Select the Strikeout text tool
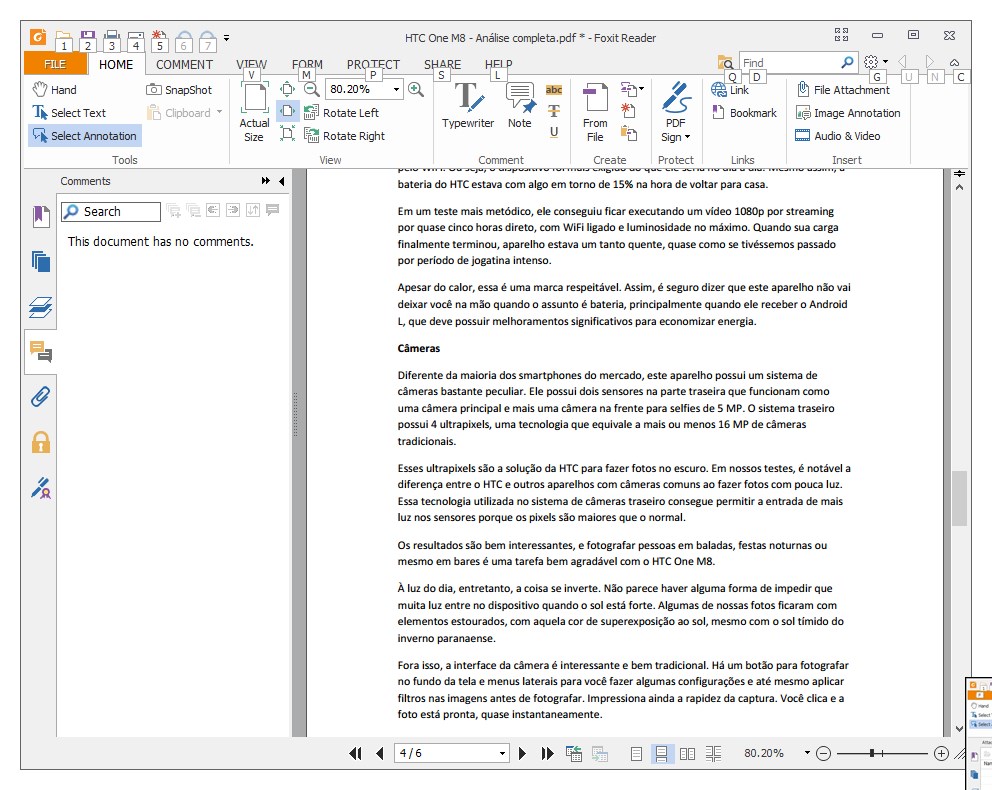The width and height of the screenshot is (992, 790). 554,111
